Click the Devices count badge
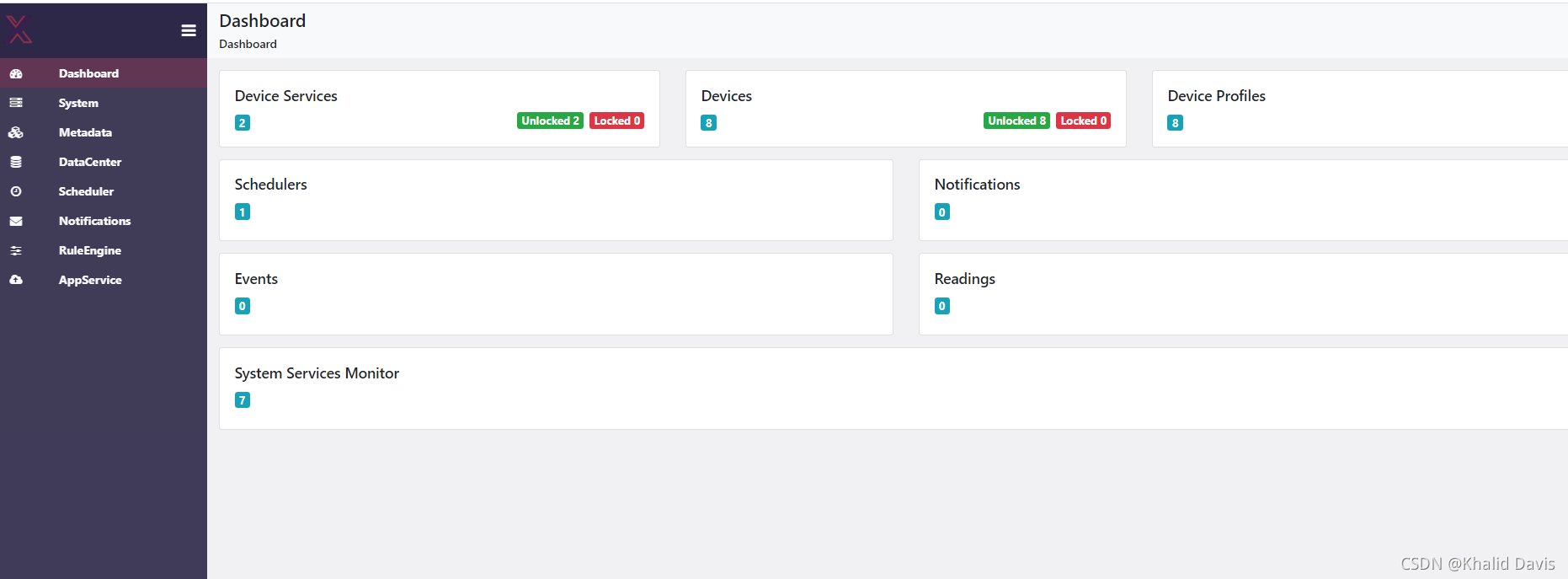The width and height of the screenshot is (1568, 579). pyautogui.click(x=709, y=123)
